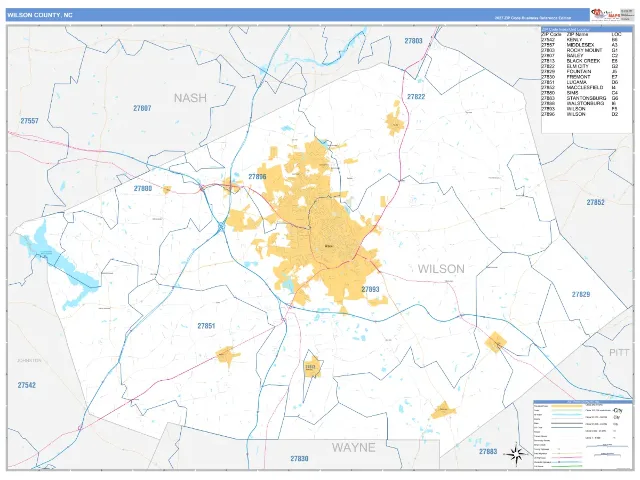Click the publisher logo in the header
This screenshot has width=640, height=480.
[605, 14]
